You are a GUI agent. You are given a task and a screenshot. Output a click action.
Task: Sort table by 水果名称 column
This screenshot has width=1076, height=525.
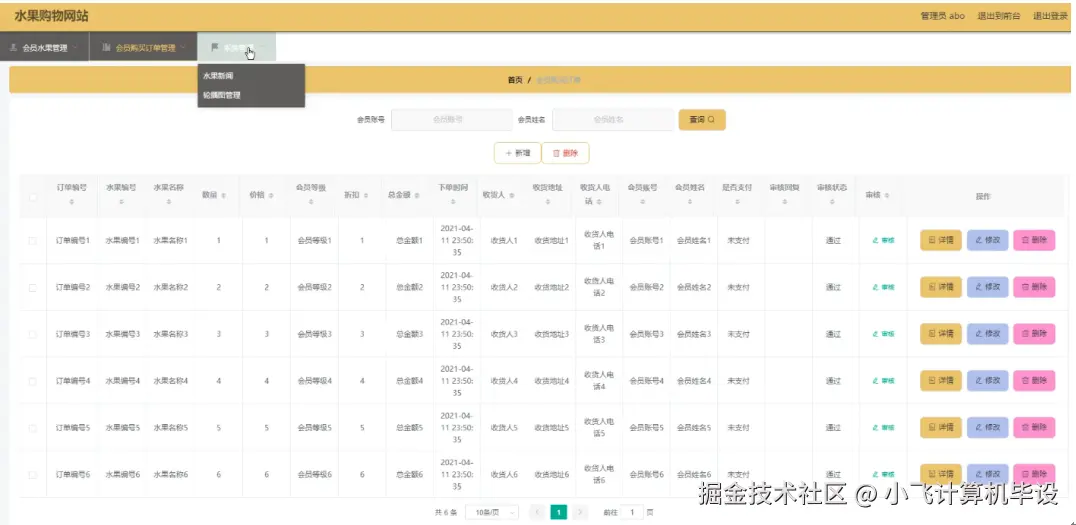pyautogui.click(x=169, y=202)
